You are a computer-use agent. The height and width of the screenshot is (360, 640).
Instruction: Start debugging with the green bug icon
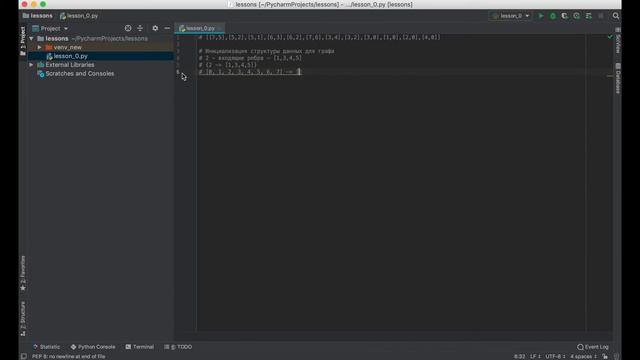pos(553,16)
